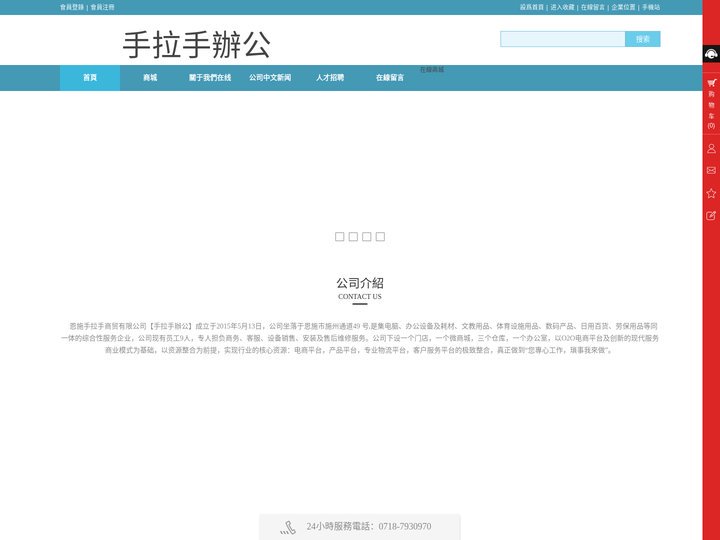Click the small 在線商城 link beside navigation
The height and width of the screenshot is (540, 720).
point(432,70)
